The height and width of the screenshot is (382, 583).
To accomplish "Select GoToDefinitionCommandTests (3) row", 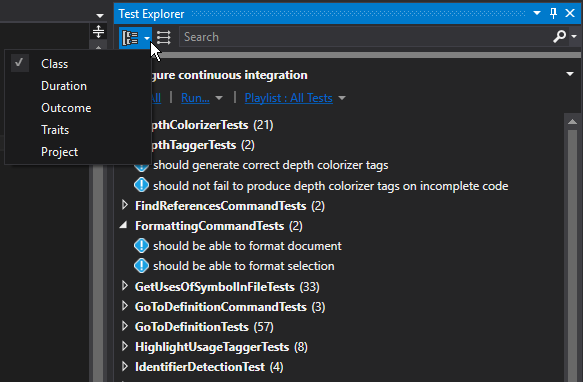I will click(230, 307).
